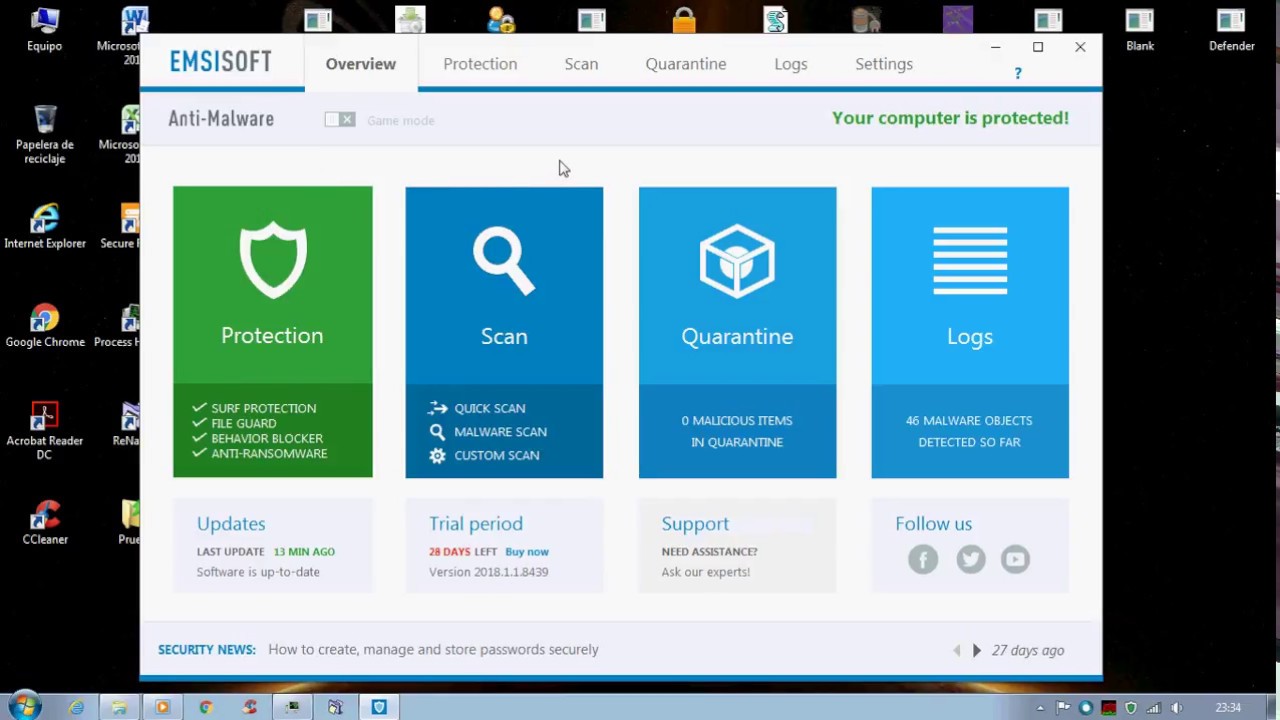Open Internet Explorer desktop shortcut
Image resolution: width=1280 pixels, height=720 pixels.
coord(45,227)
